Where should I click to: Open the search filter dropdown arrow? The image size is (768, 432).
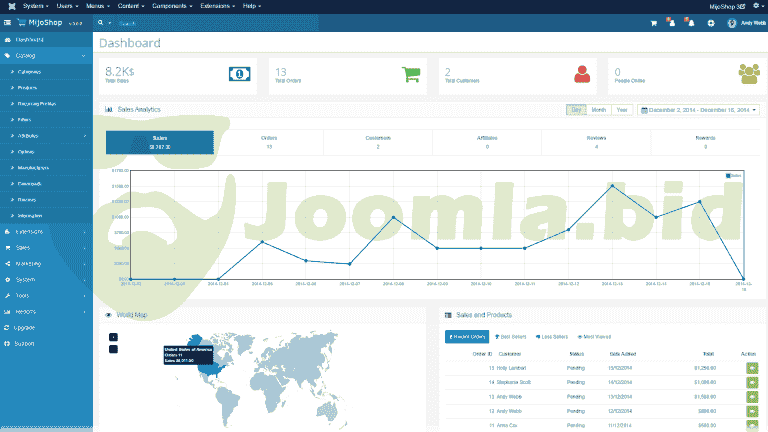coord(112,22)
